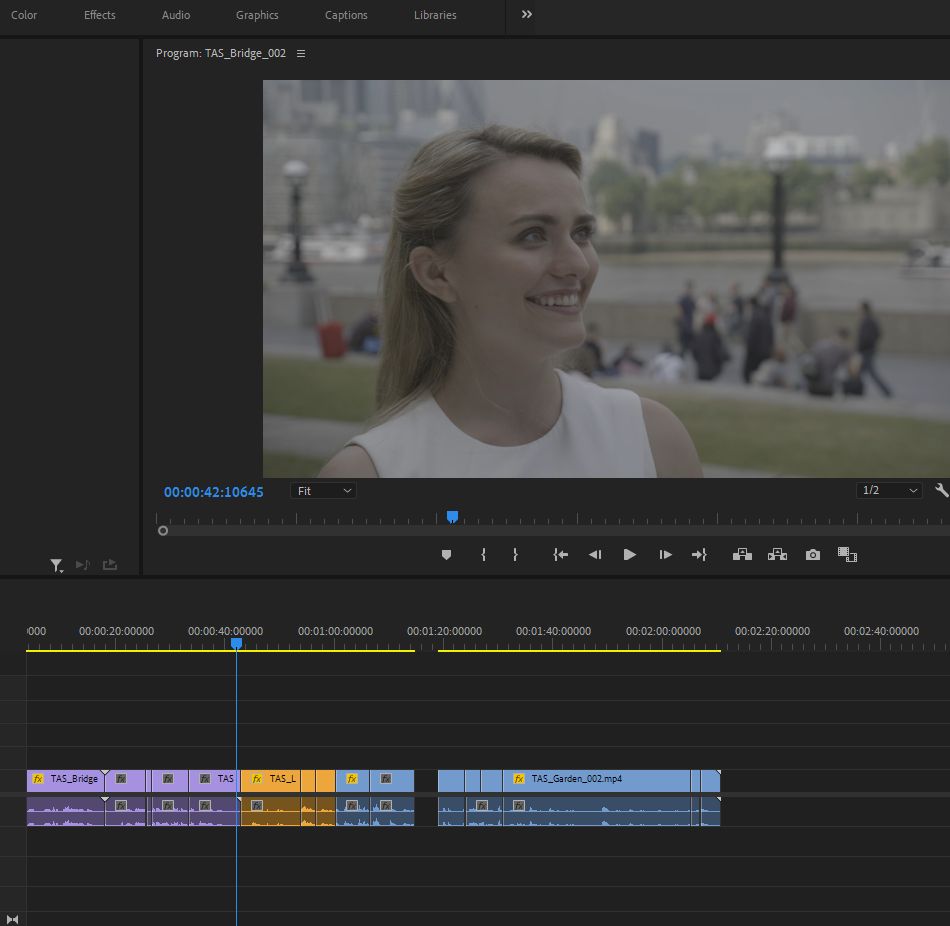Screen dimensions: 950x926
Task: Click the funnel filter icon
Action: pyautogui.click(x=56, y=565)
